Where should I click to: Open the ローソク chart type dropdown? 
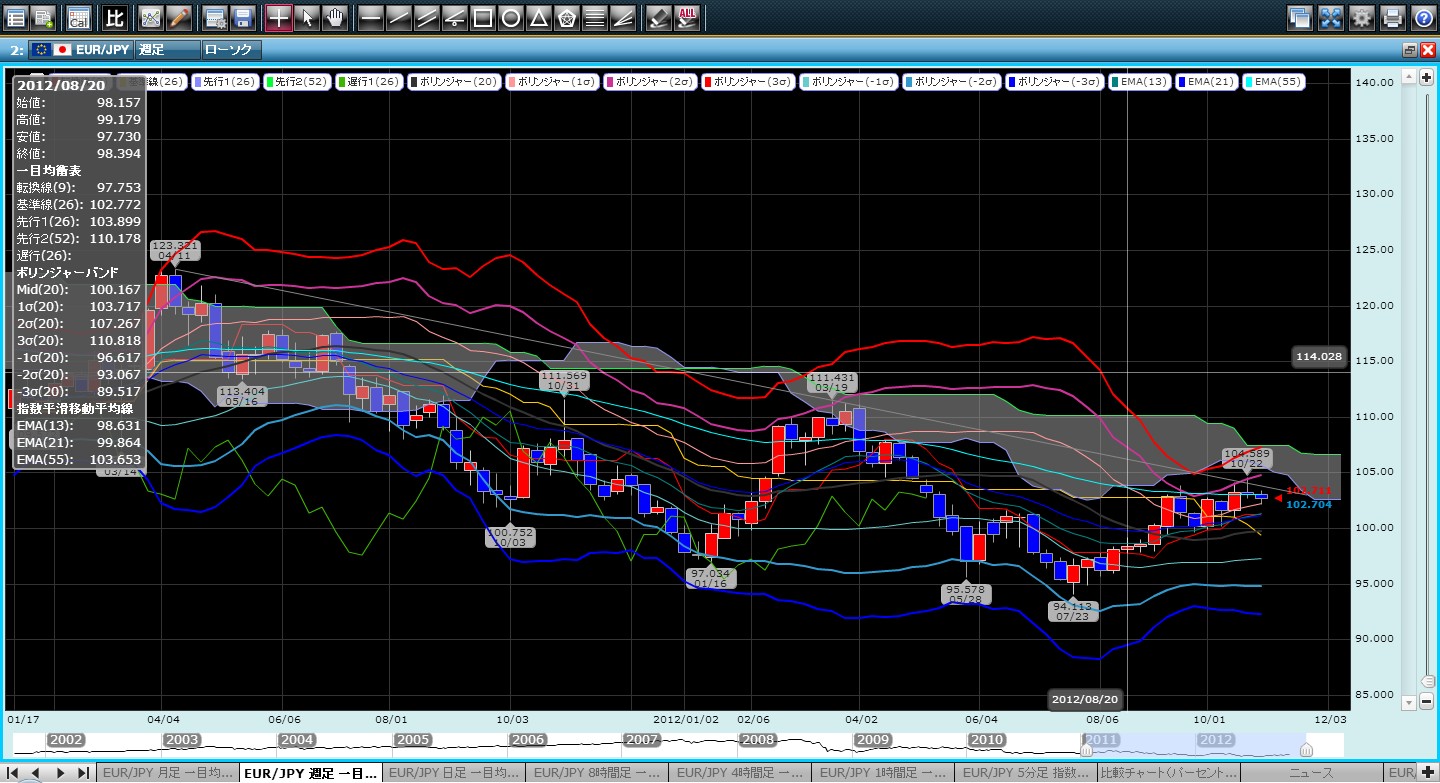pyautogui.click(x=230, y=49)
